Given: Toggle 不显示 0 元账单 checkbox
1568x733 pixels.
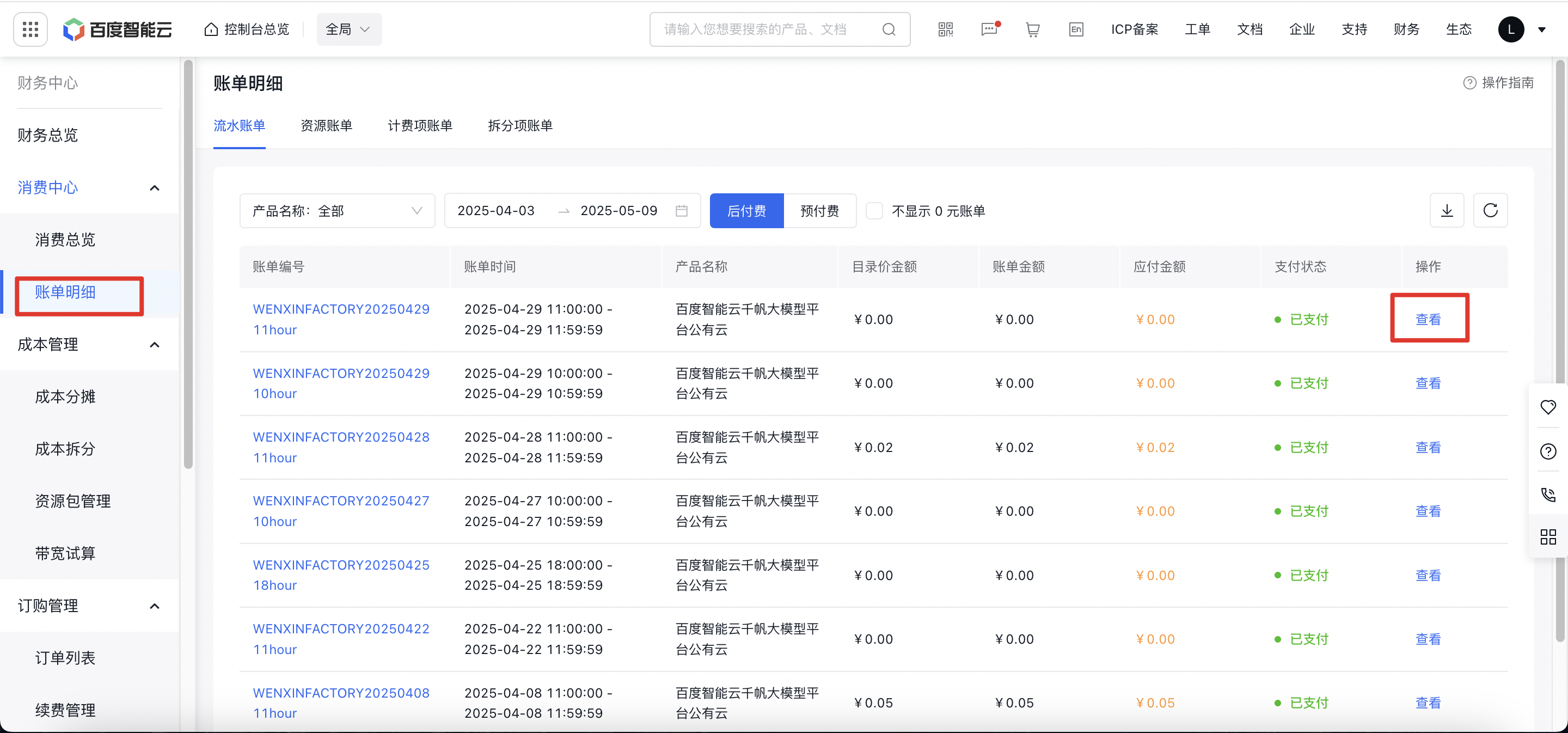Looking at the screenshot, I should 874,211.
